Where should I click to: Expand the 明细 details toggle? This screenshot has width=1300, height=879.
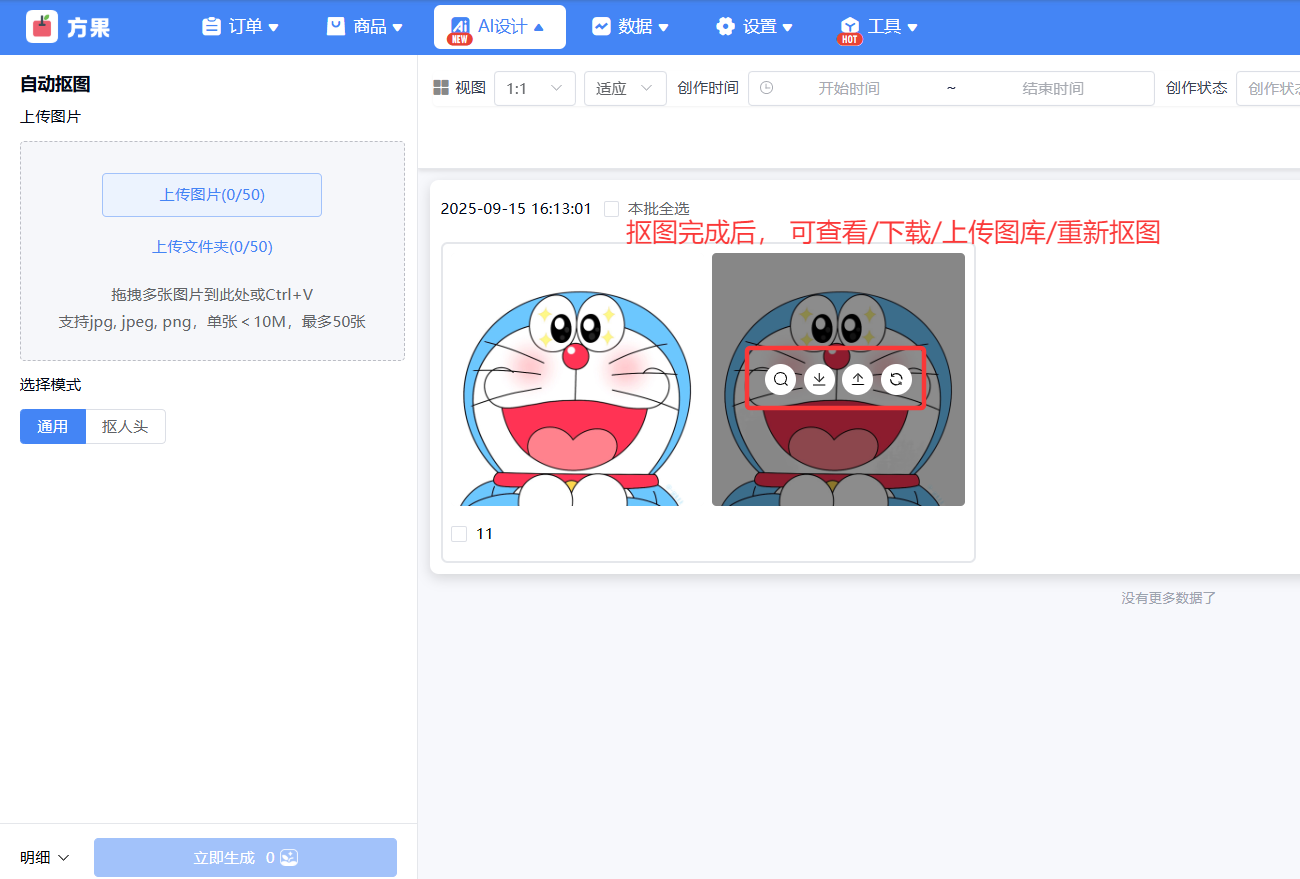(45, 857)
